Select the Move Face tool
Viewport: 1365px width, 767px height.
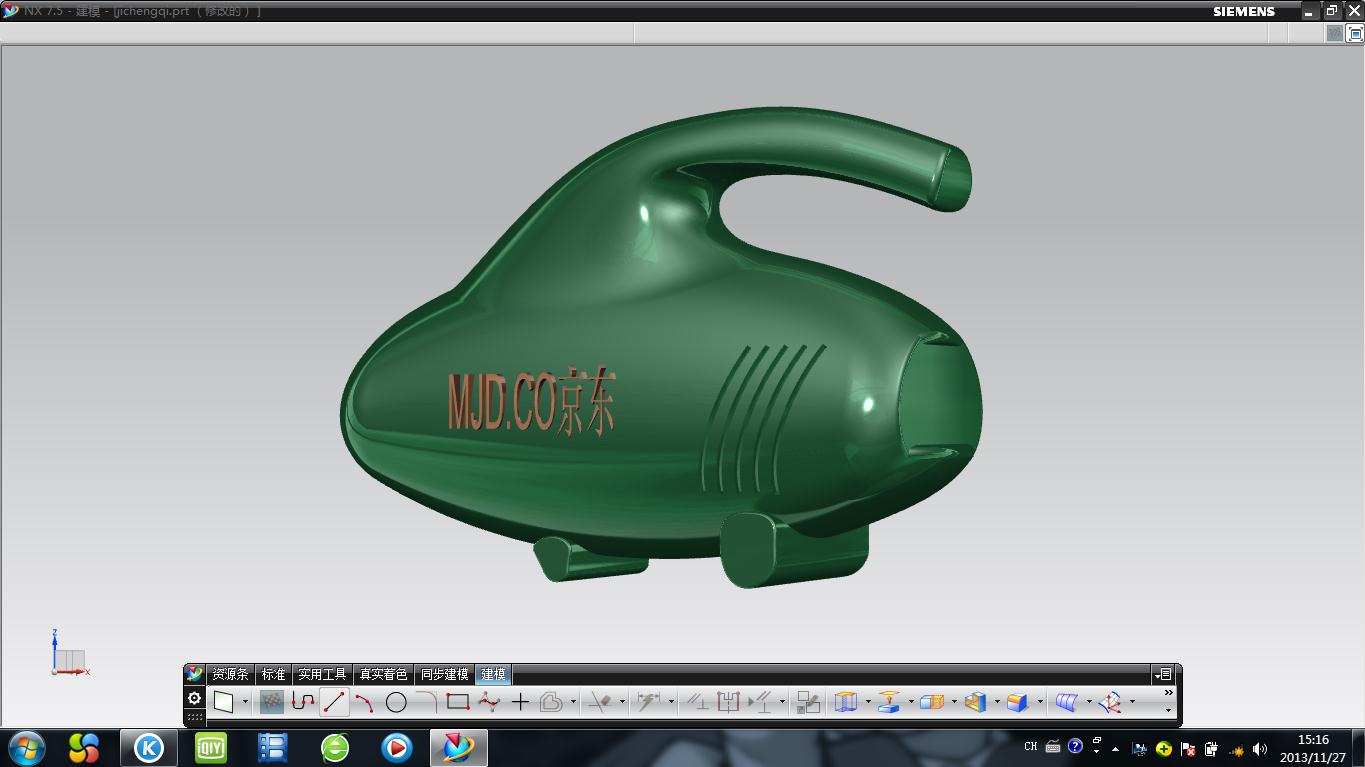pyautogui.click(x=1111, y=702)
